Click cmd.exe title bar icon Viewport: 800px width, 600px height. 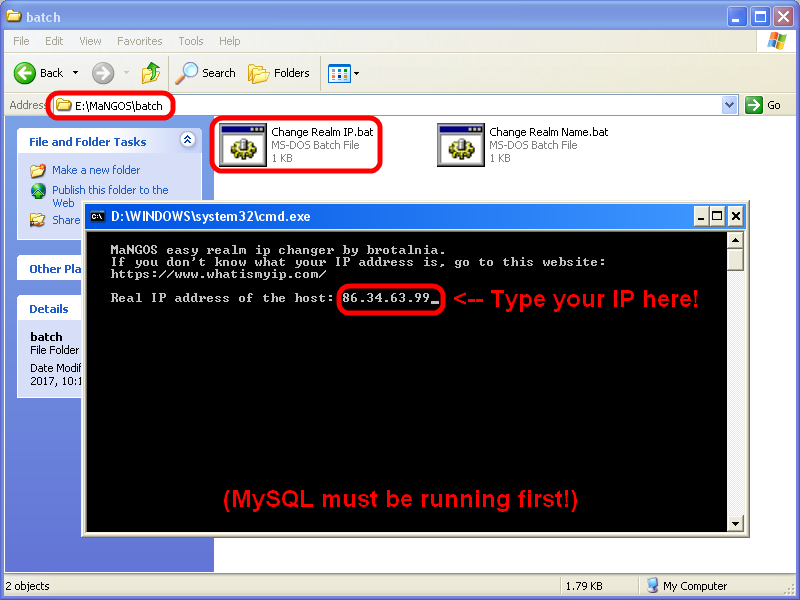(x=97, y=215)
